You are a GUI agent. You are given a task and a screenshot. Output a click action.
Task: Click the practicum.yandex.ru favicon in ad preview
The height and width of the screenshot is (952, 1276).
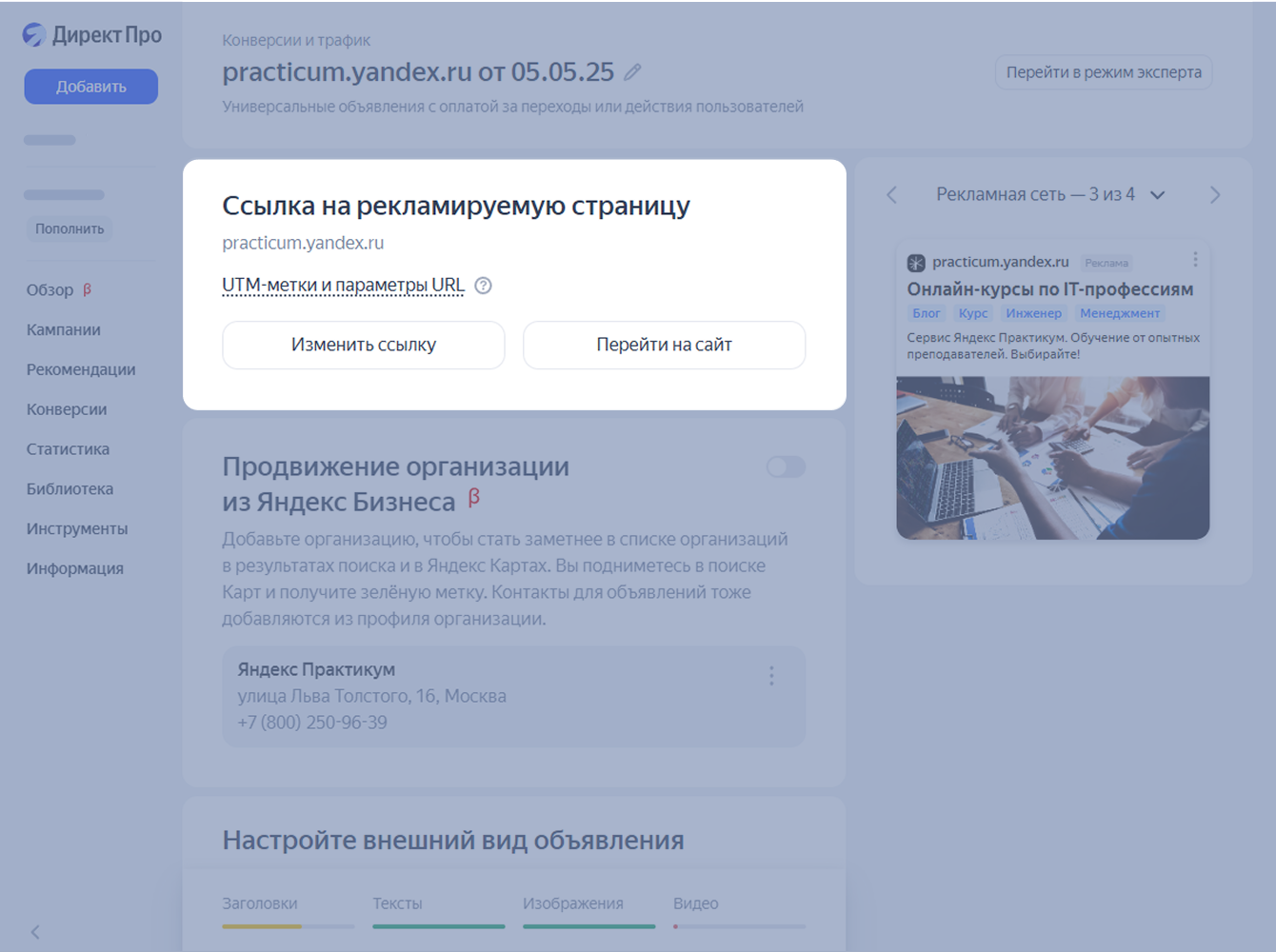pos(916,263)
